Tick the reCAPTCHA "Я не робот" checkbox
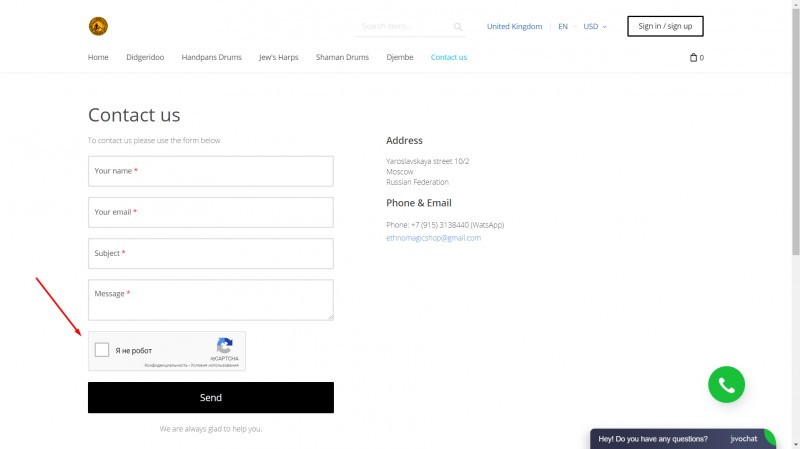The image size is (800, 449). 102,350
